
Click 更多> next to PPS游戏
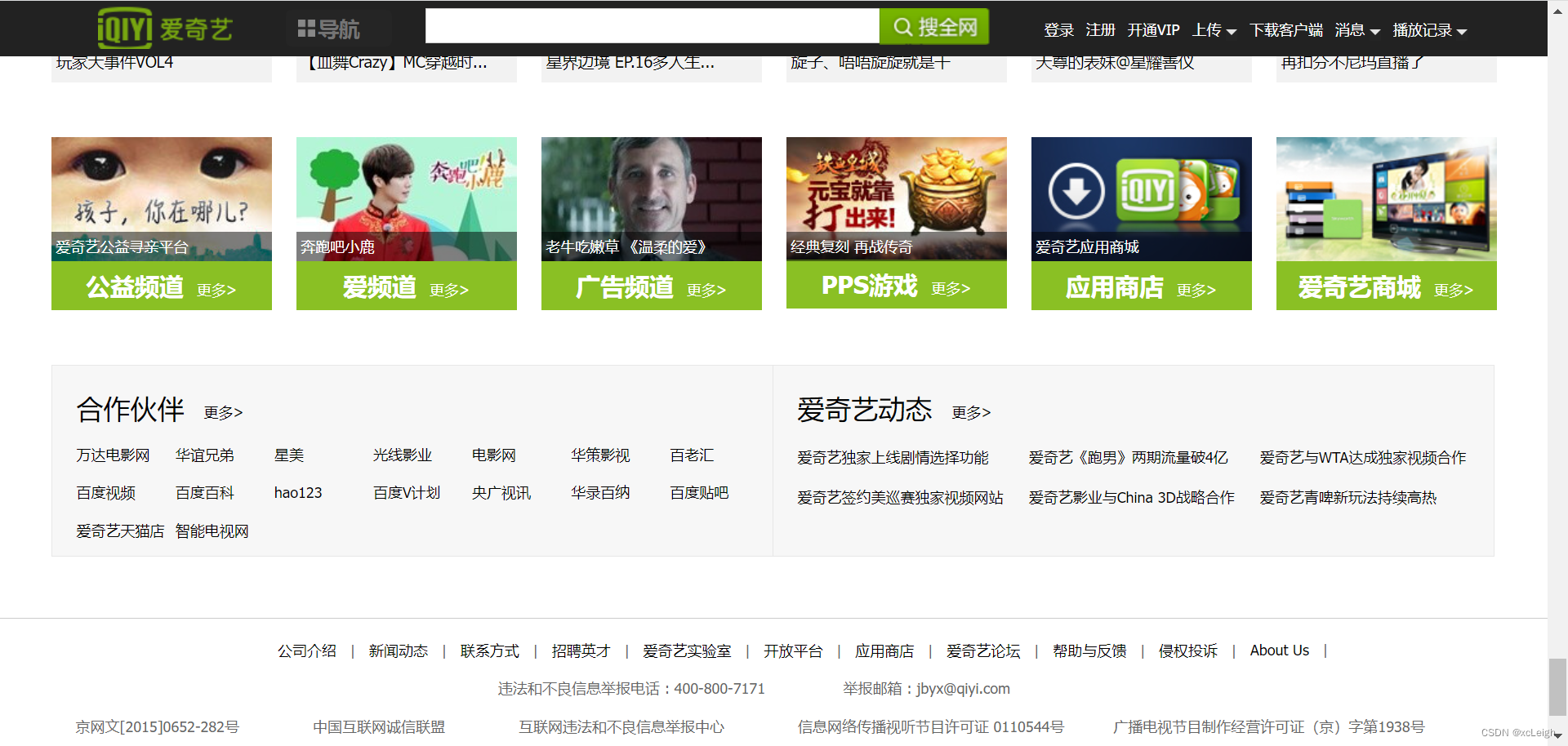pyautogui.click(x=951, y=288)
